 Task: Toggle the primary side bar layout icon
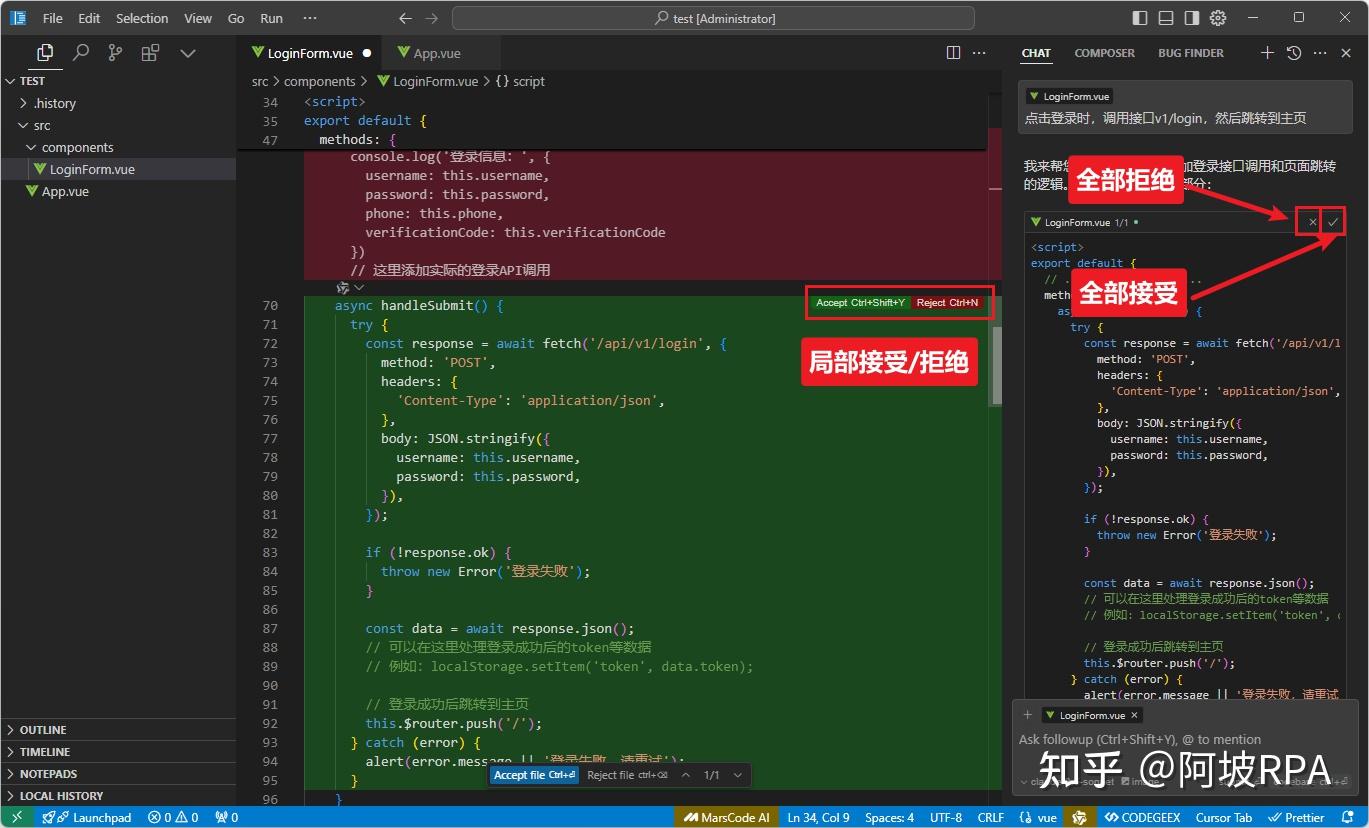[1140, 18]
